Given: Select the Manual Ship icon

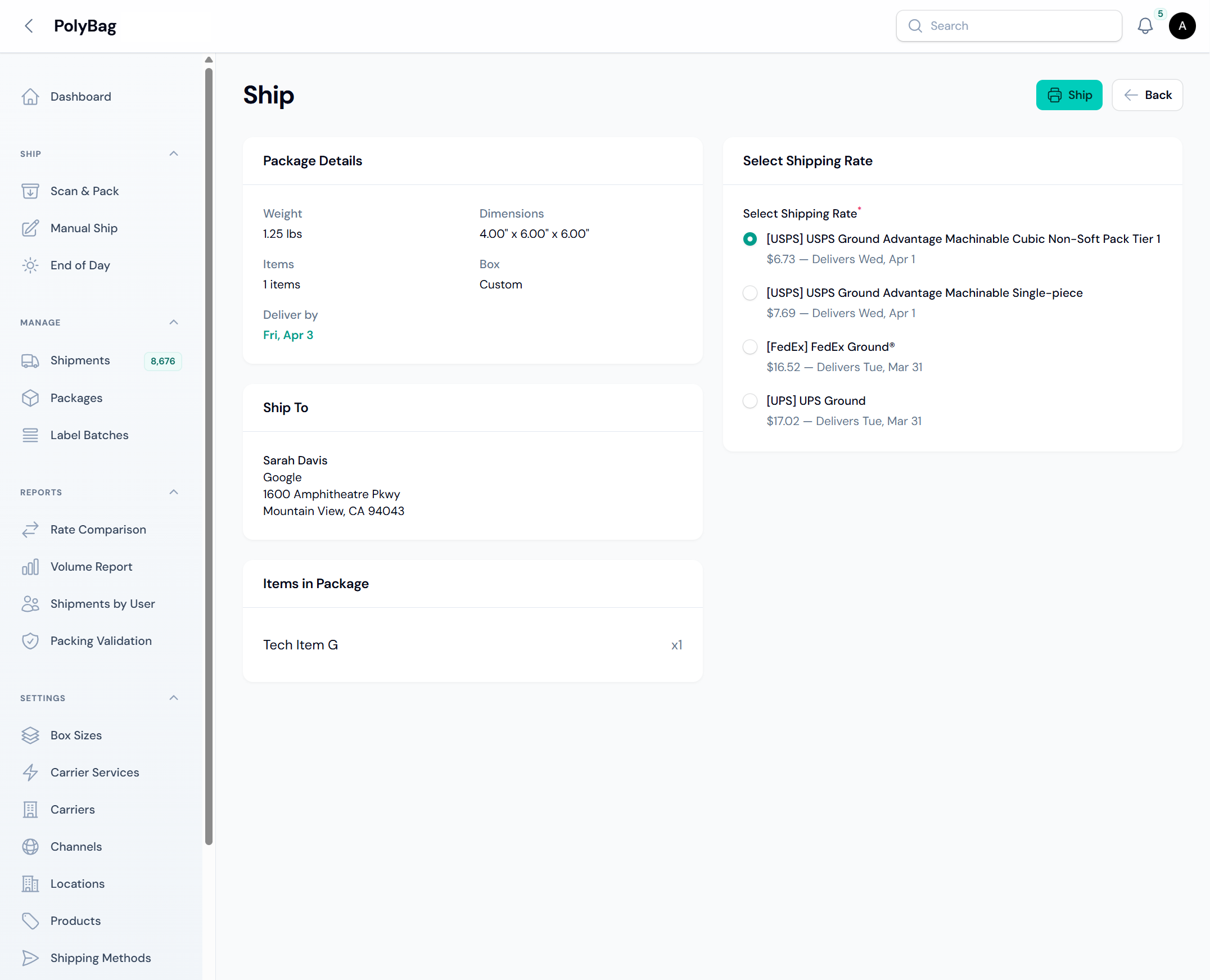Looking at the screenshot, I should [x=30, y=228].
